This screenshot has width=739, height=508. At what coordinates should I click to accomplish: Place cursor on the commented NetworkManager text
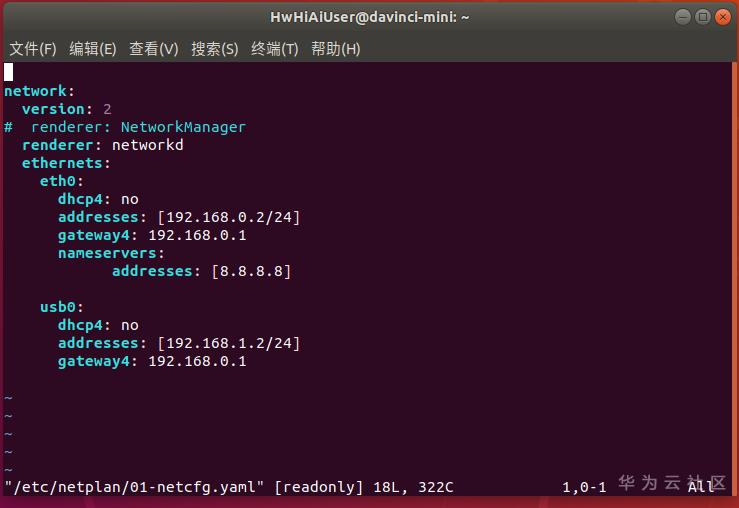coord(183,127)
